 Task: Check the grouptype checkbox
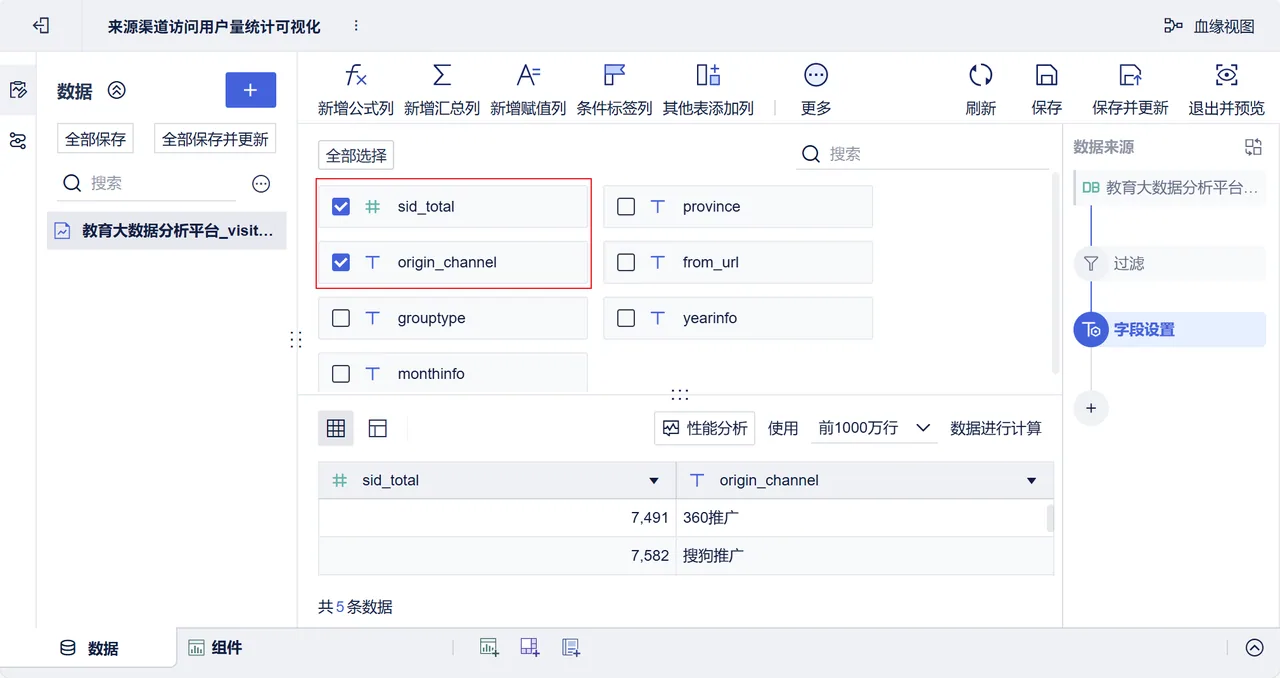341,318
